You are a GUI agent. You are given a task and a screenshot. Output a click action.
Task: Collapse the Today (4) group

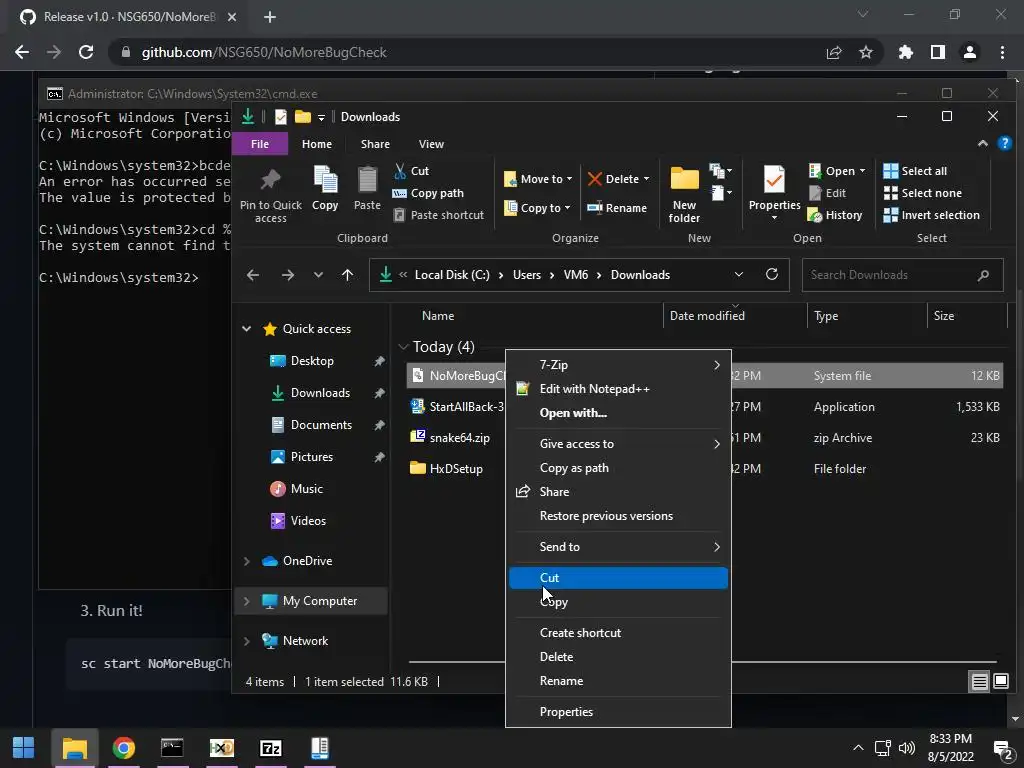coord(403,347)
